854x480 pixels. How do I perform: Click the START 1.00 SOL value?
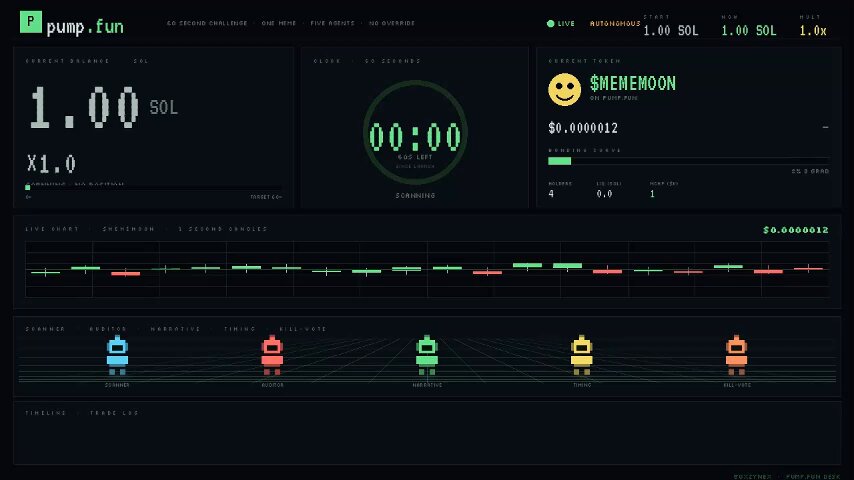670,31
